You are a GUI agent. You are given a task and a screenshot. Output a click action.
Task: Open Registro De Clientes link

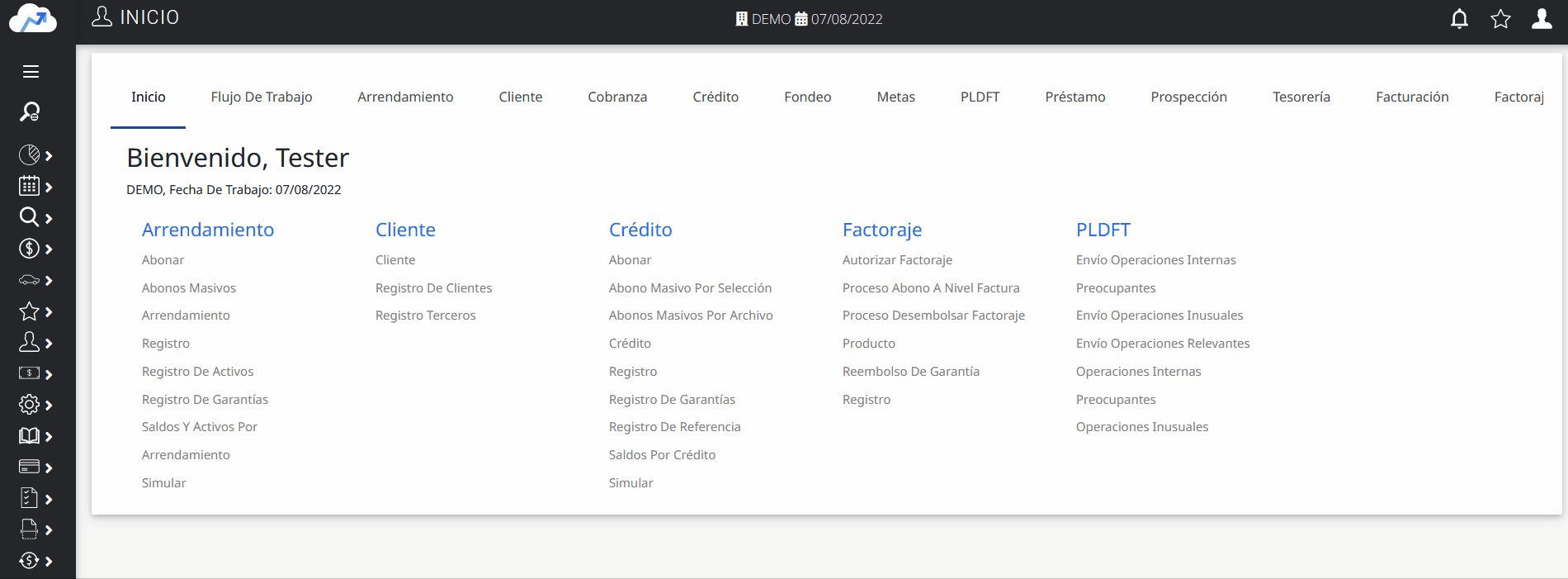433,288
